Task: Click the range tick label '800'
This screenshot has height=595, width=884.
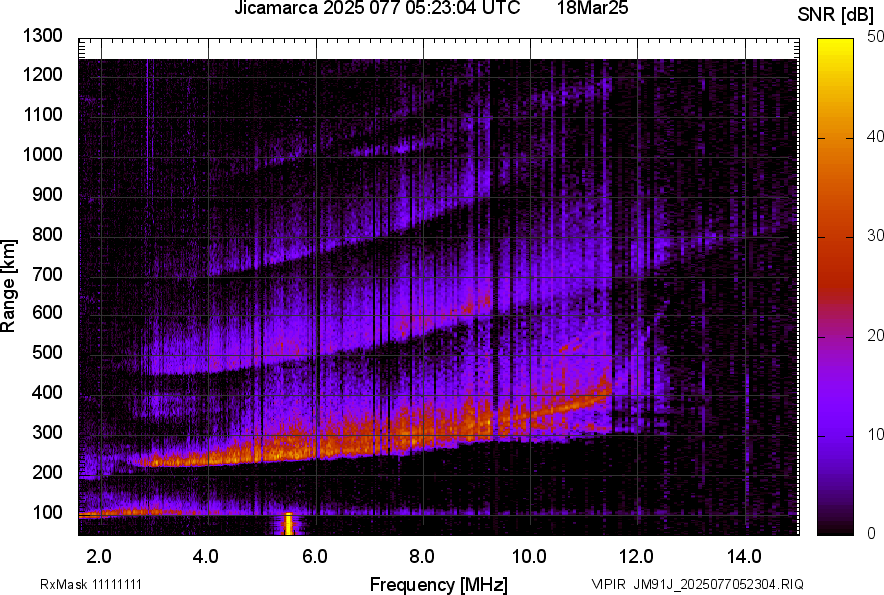Action: (47, 235)
